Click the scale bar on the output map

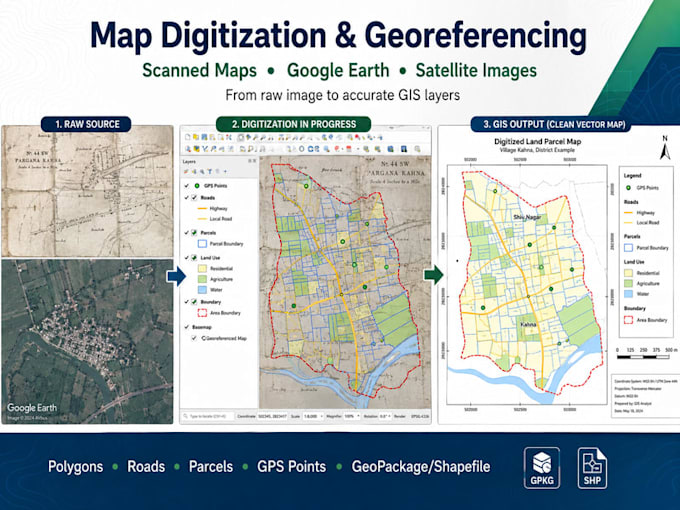(643, 357)
